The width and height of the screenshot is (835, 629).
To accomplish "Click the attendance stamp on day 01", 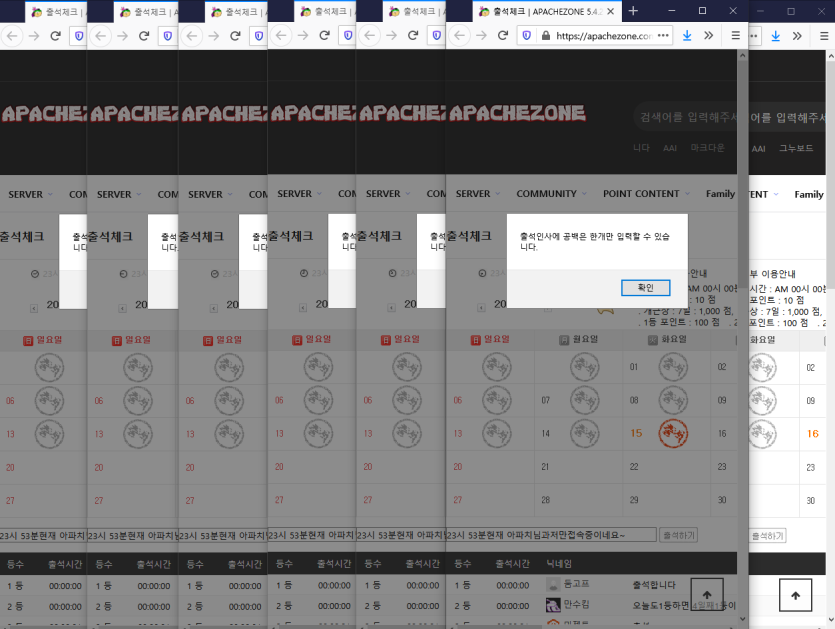I will [673, 367].
